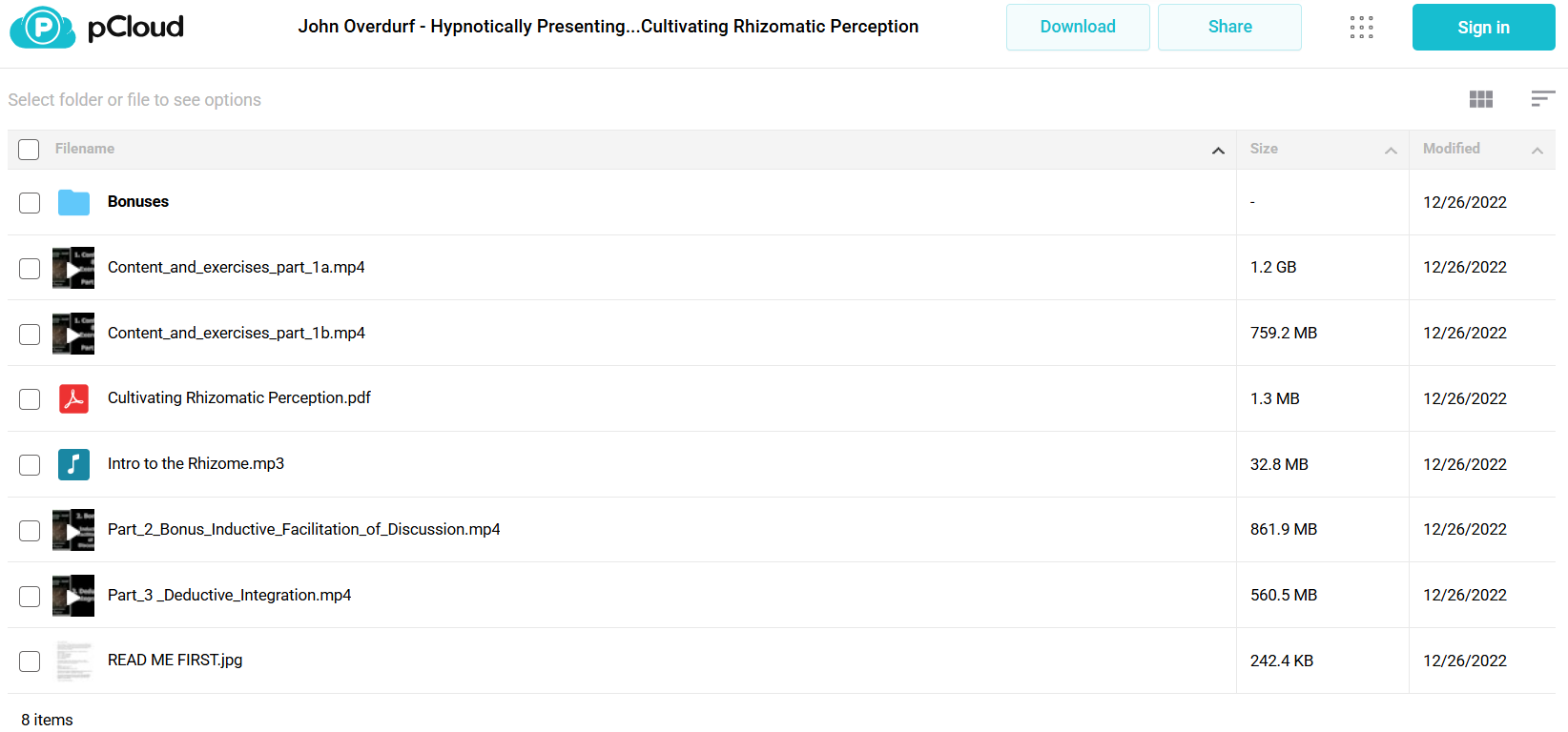Open Part_3 _Deductive_Integration.mp4 file name
Viewport: 1568px width, 732px height.
(229, 596)
